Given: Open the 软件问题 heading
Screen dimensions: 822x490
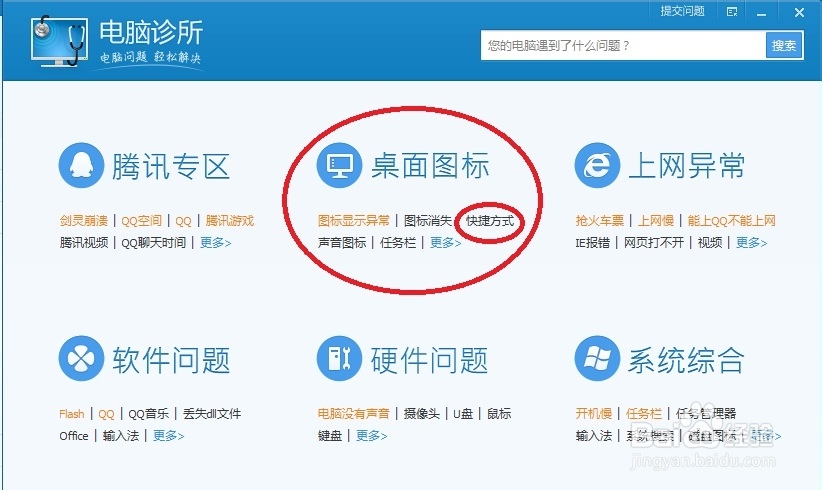Looking at the screenshot, I should pyautogui.click(x=171, y=360).
